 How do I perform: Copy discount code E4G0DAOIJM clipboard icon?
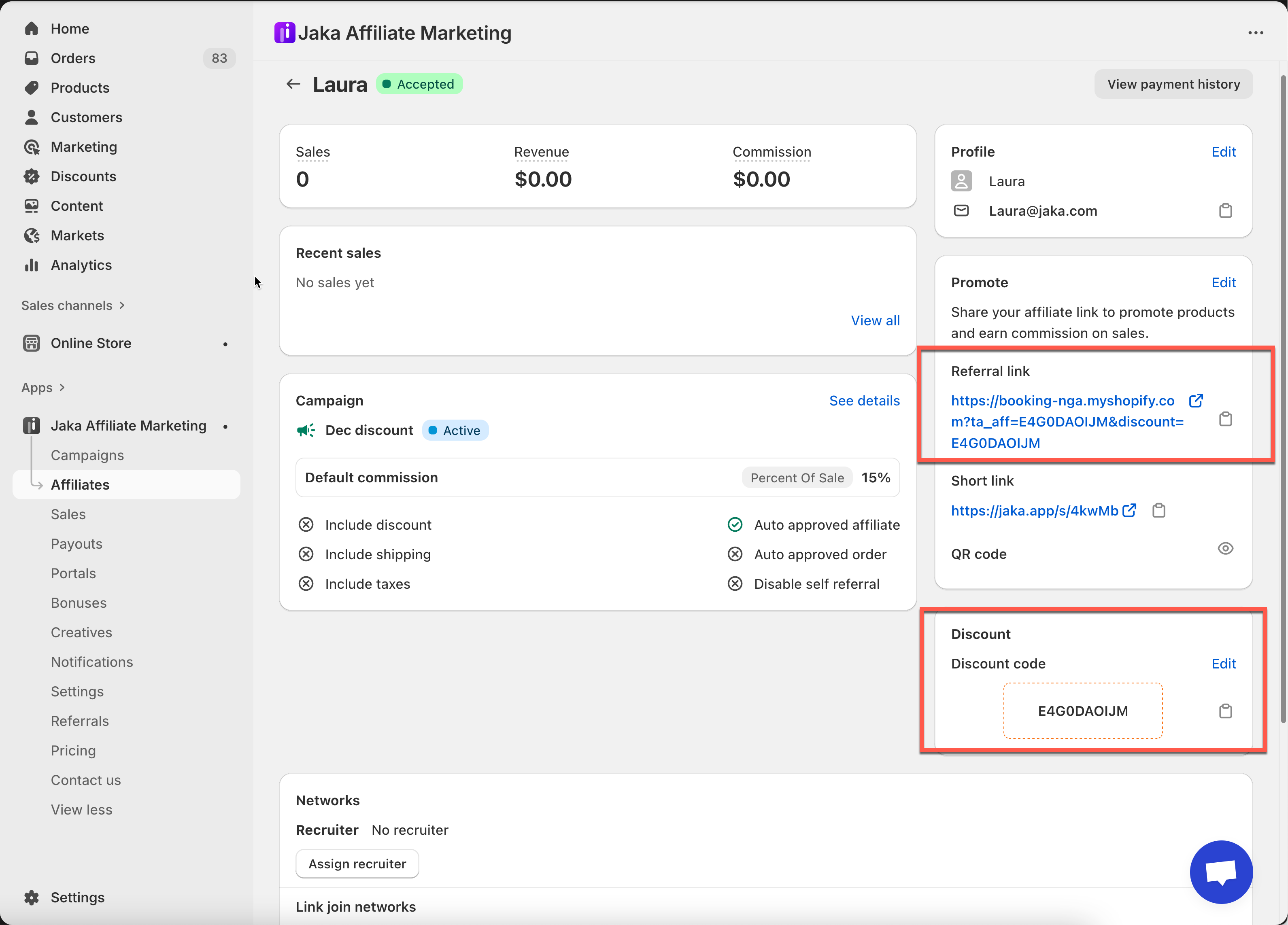pos(1225,711)
